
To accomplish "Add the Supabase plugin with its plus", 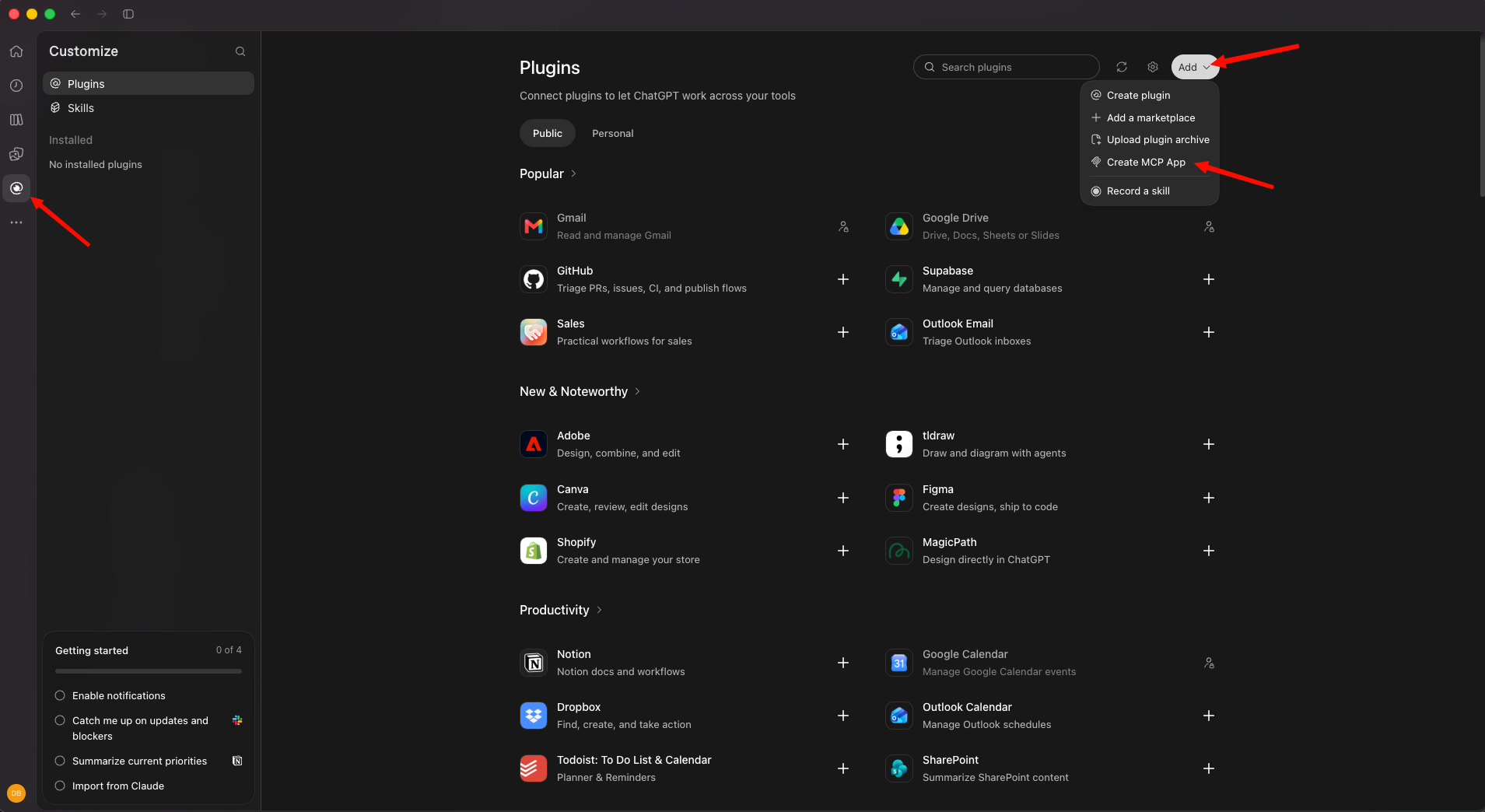I will (1209, 279).
